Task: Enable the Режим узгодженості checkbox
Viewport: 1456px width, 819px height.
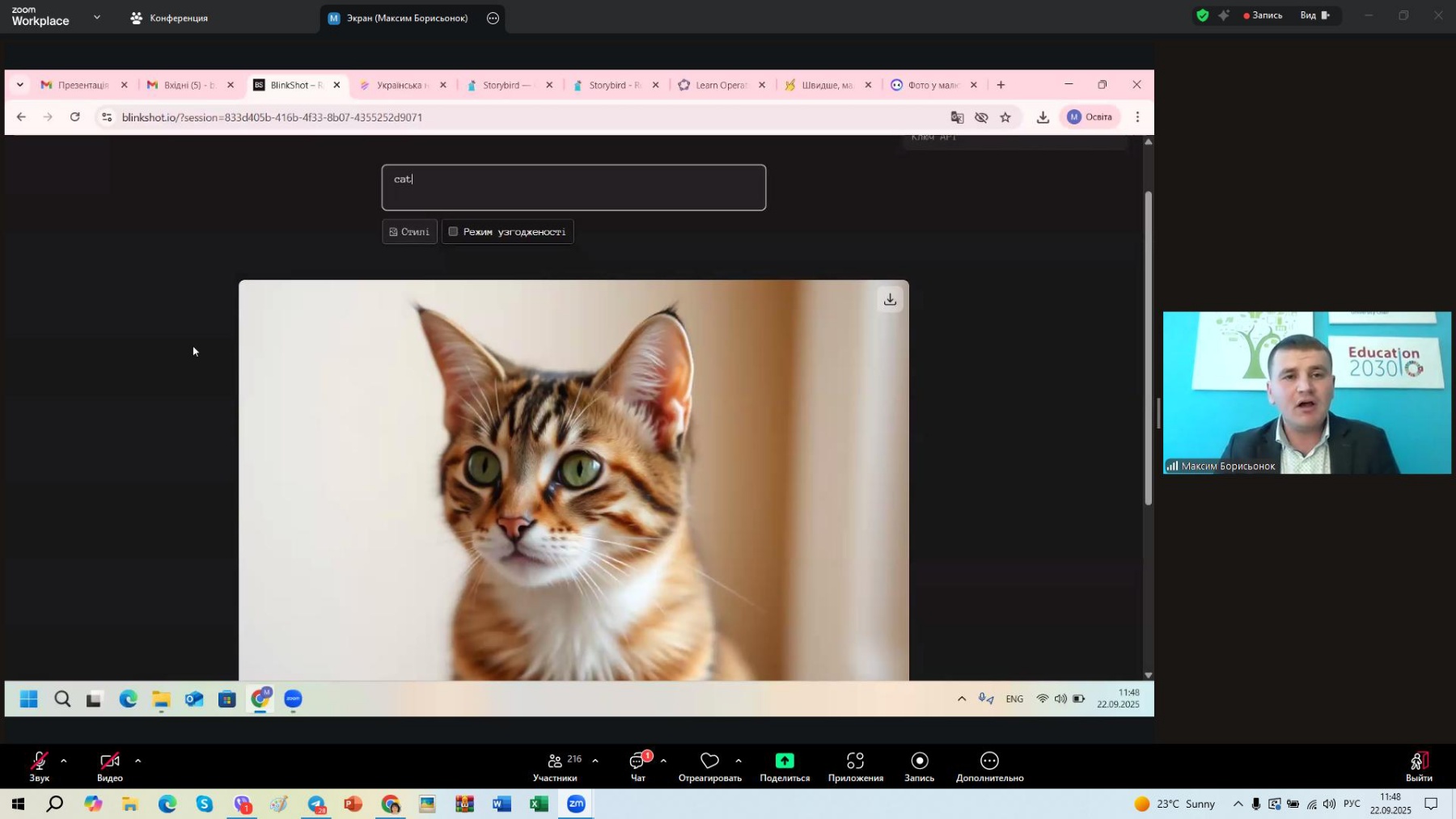Action: [x=453, y=232]
